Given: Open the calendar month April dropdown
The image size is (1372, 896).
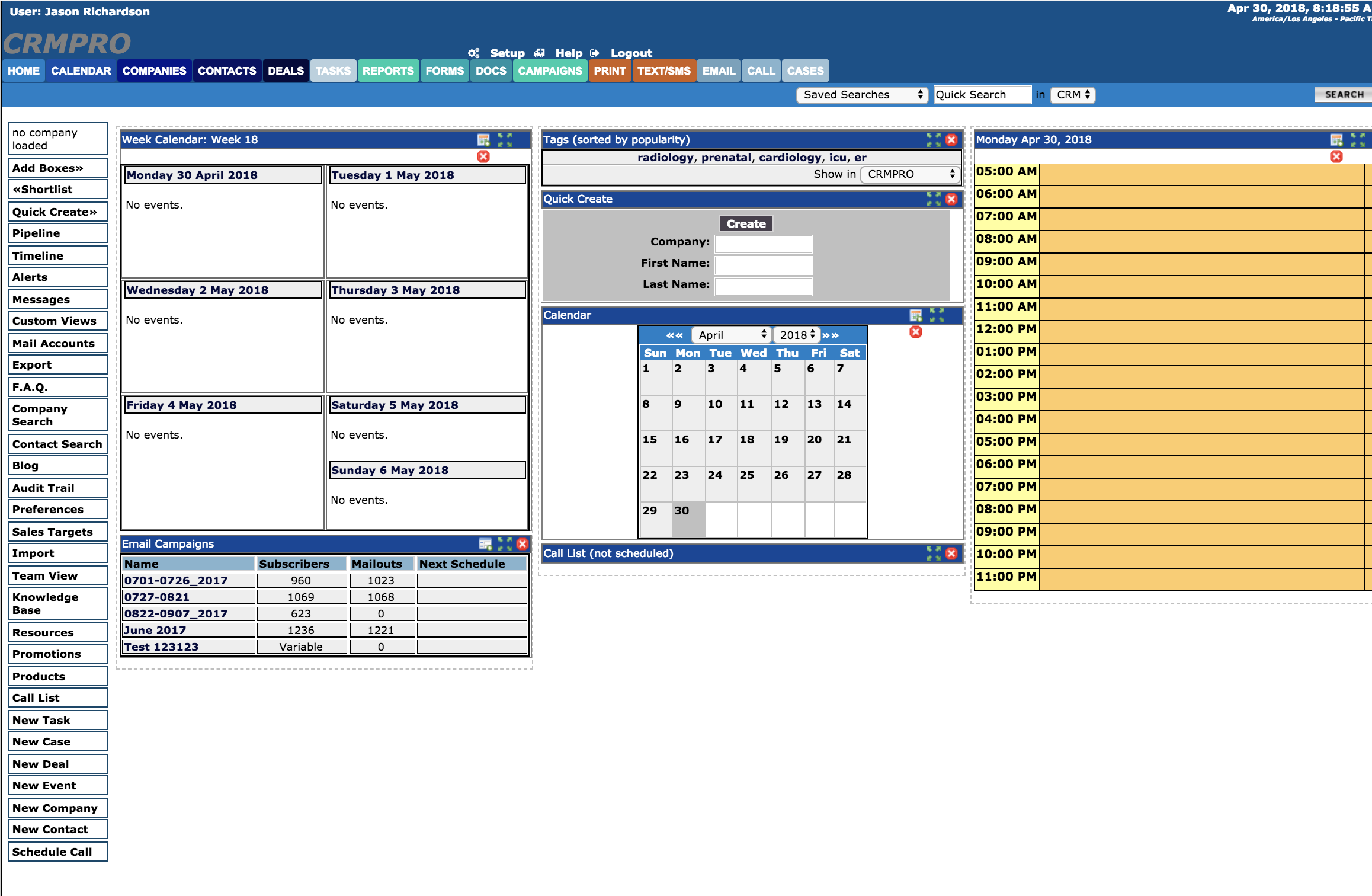Looking at the screenshot, I should point(732,335).
